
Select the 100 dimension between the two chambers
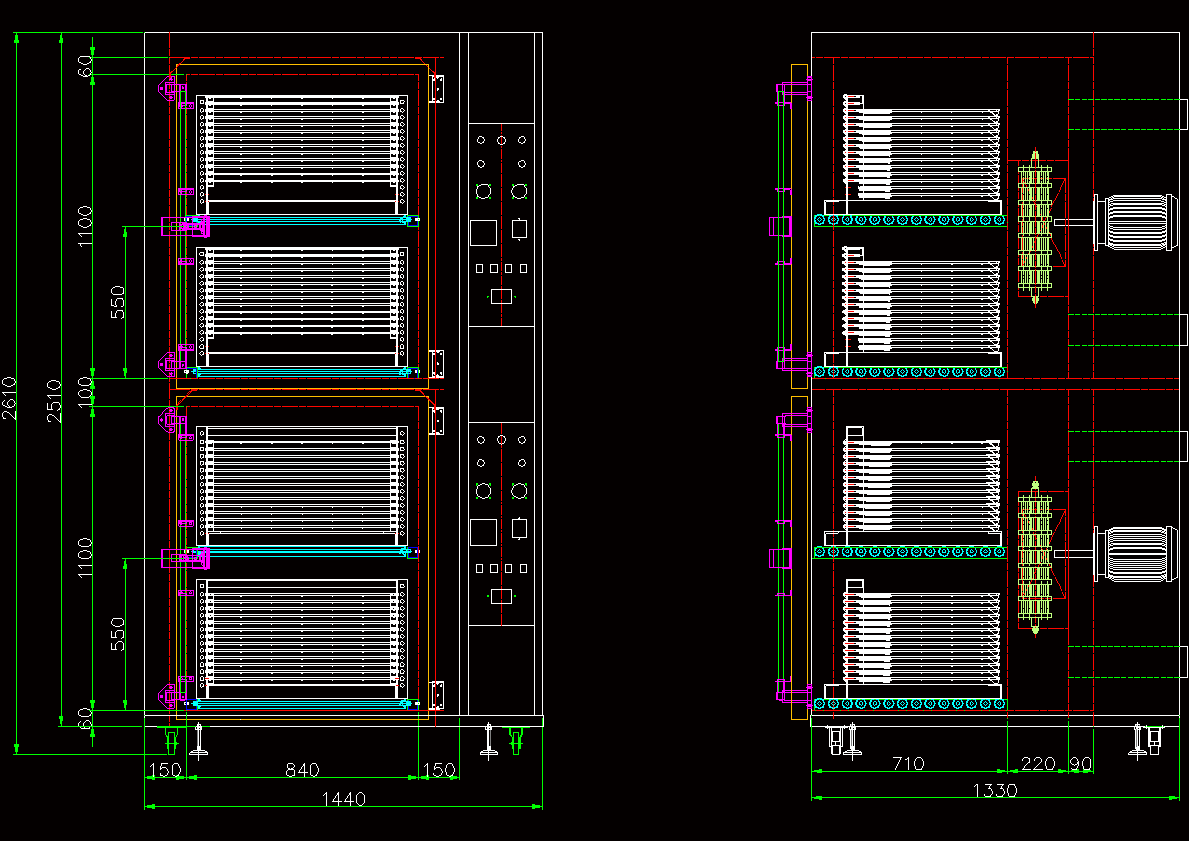84,392
